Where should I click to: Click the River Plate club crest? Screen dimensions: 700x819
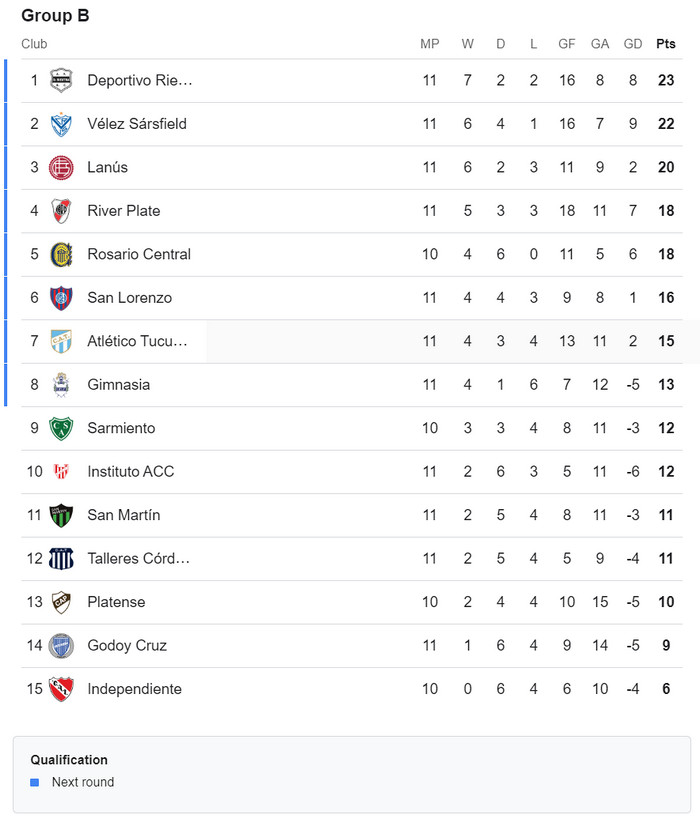pyautogui.click(x=61, y=211)
